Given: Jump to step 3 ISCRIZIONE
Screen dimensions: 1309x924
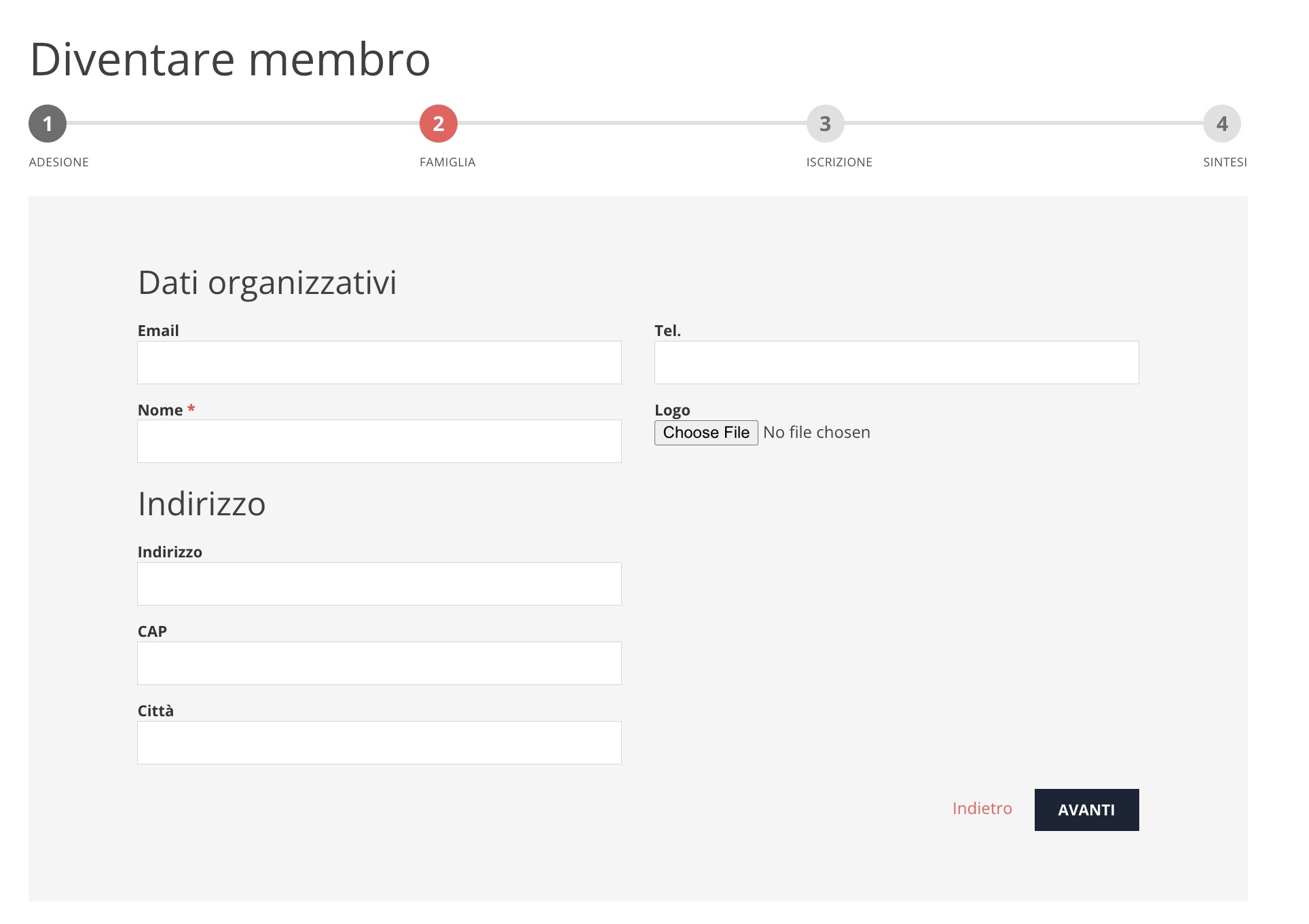Looking at the screenshot, I should pos(825,124).
